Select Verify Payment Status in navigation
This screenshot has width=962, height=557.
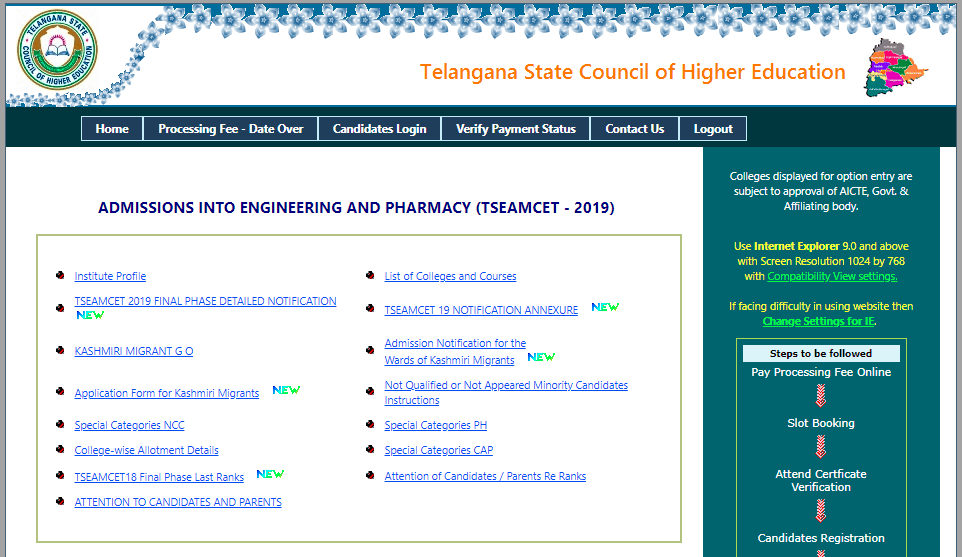pyautogui.click(x=515, y=129)
